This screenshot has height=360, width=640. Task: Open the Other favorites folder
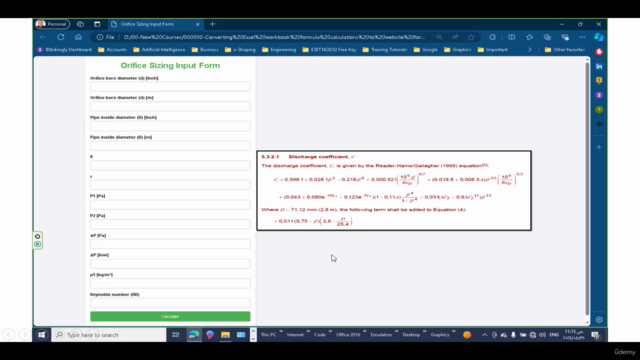pos(565,50)
